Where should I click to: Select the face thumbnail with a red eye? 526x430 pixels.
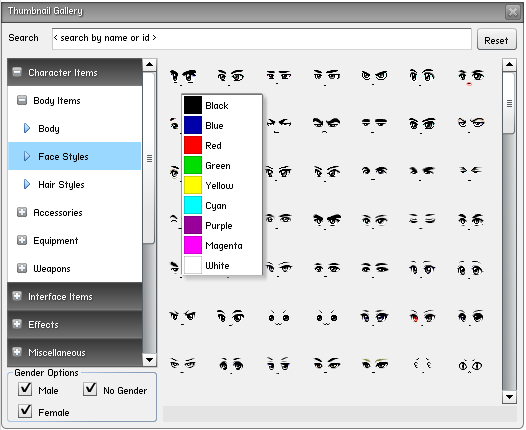[422, 317]
